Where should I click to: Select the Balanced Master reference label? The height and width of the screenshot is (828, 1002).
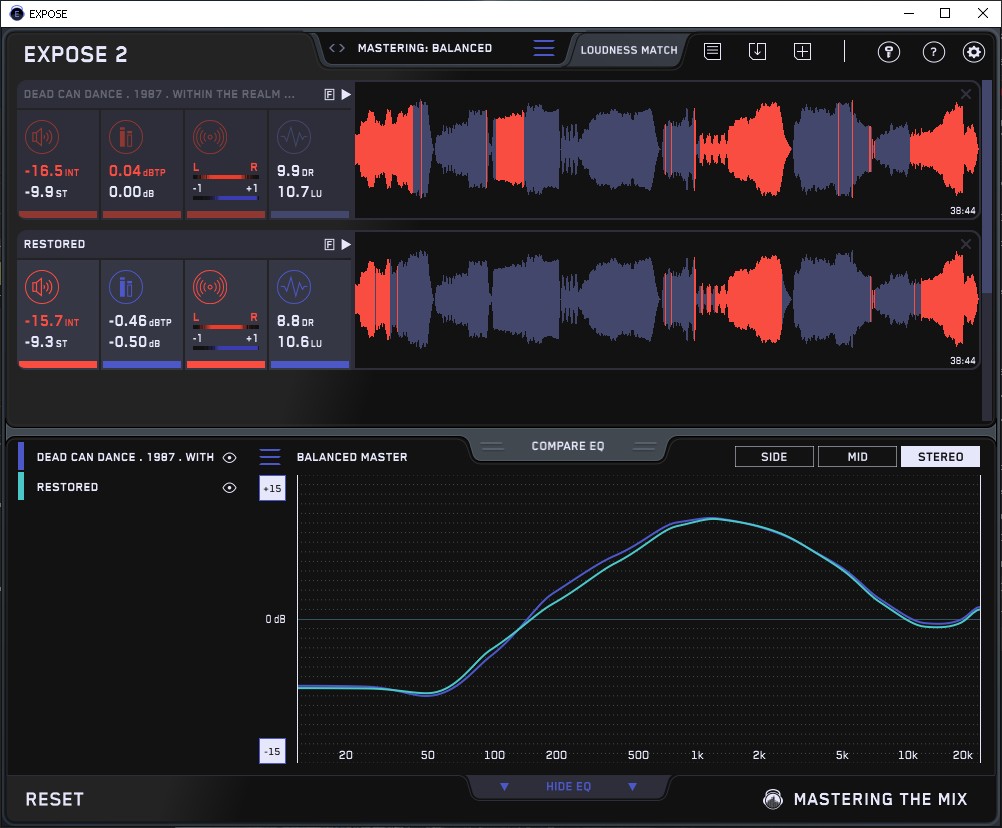[x=352, y=457]
